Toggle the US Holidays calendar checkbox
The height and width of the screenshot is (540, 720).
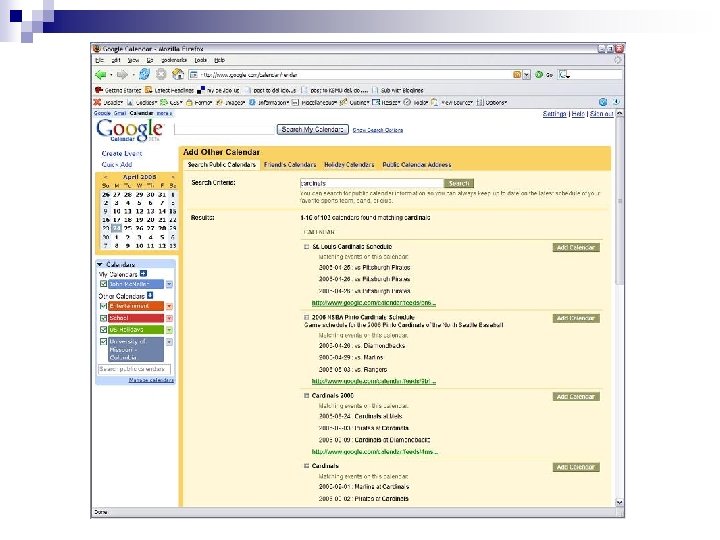pyautogui.click(x=103, y=330)
